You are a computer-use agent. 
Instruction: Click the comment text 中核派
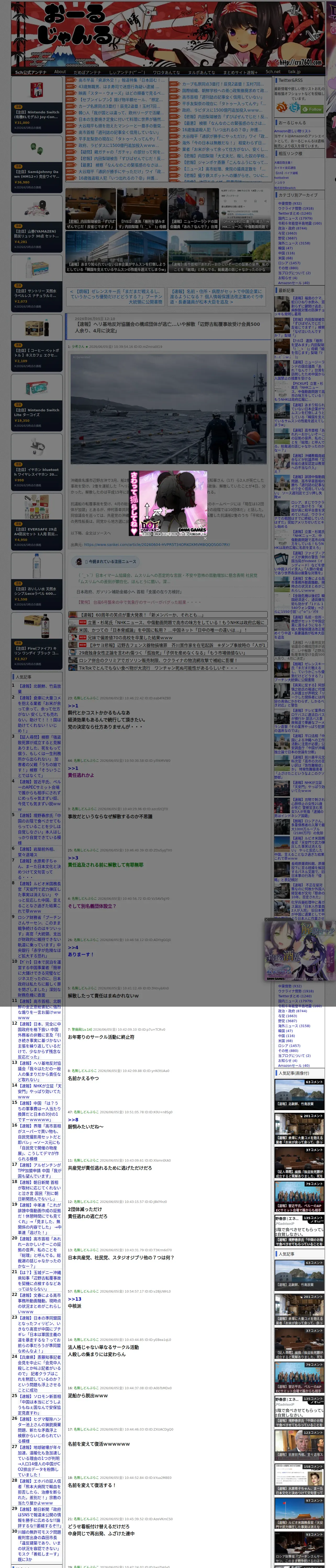74,1306
